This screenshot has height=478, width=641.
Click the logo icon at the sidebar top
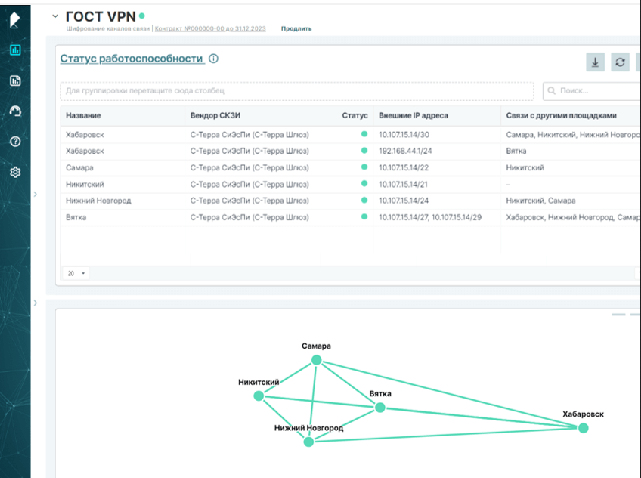point(15,17)
